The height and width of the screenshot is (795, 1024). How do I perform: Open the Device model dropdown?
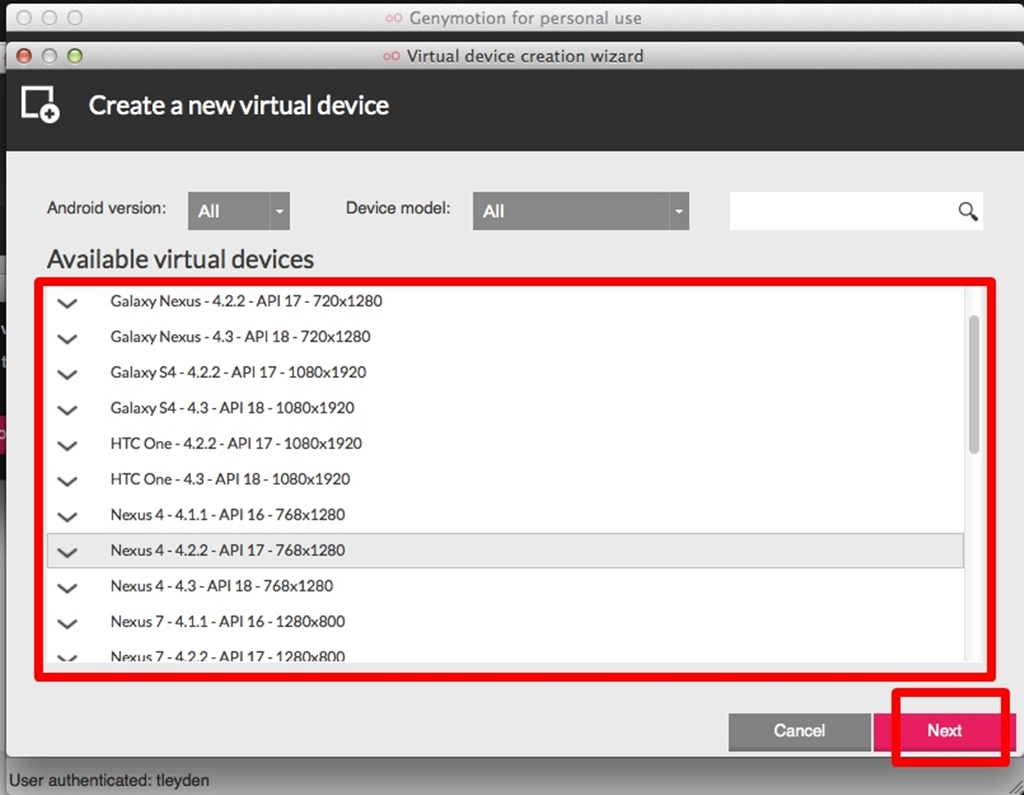point(581,211)
